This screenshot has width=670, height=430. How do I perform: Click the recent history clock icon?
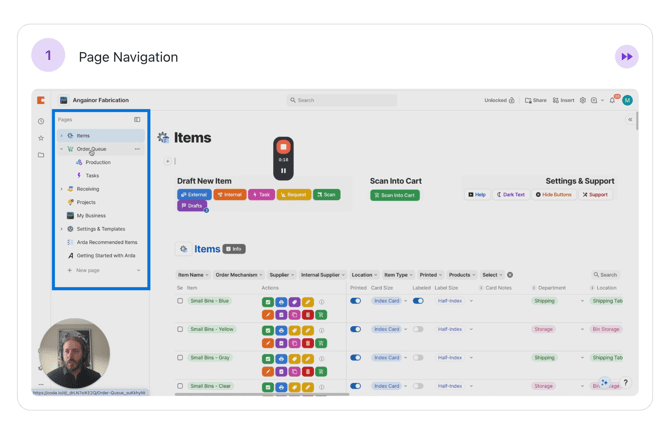41,121
